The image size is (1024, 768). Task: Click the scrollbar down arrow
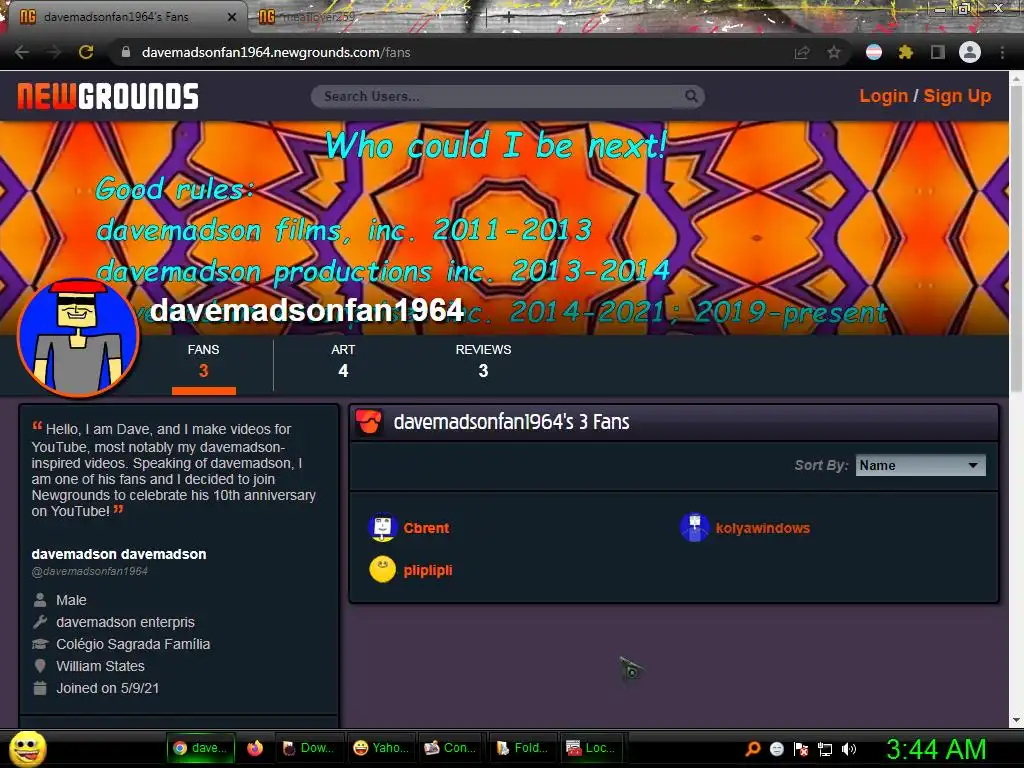pyautogui.click(x=1016, y=720)
